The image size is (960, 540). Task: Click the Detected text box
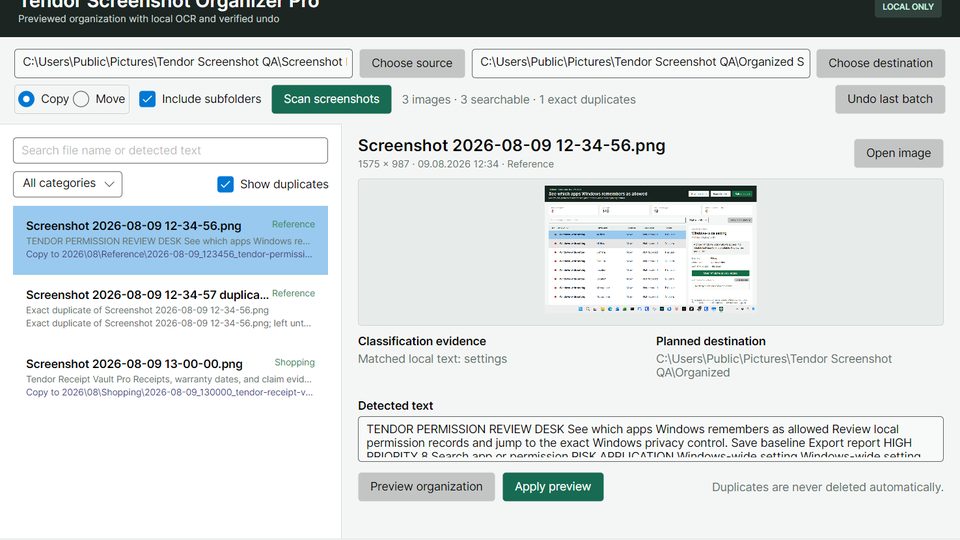[650, 439]
